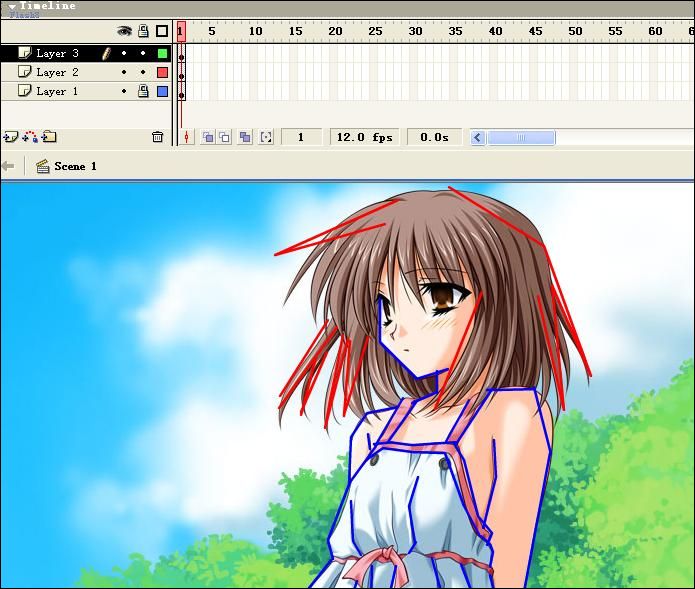Toggle Onion Skin button
The width and height of the screenshot is (695, 589).
pyautogui.click(x=207, y=137)
